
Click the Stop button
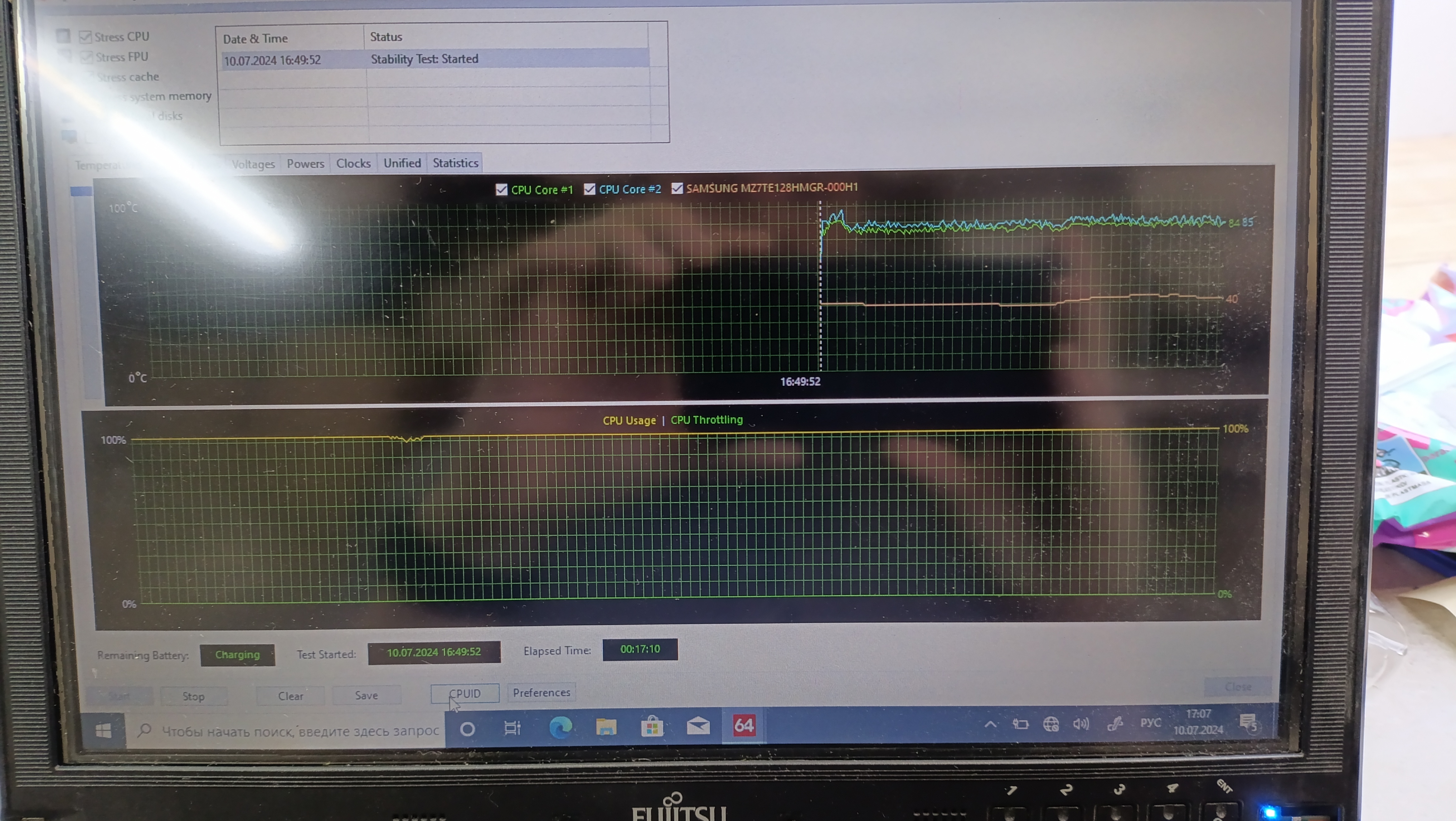(x=193, y=696)
